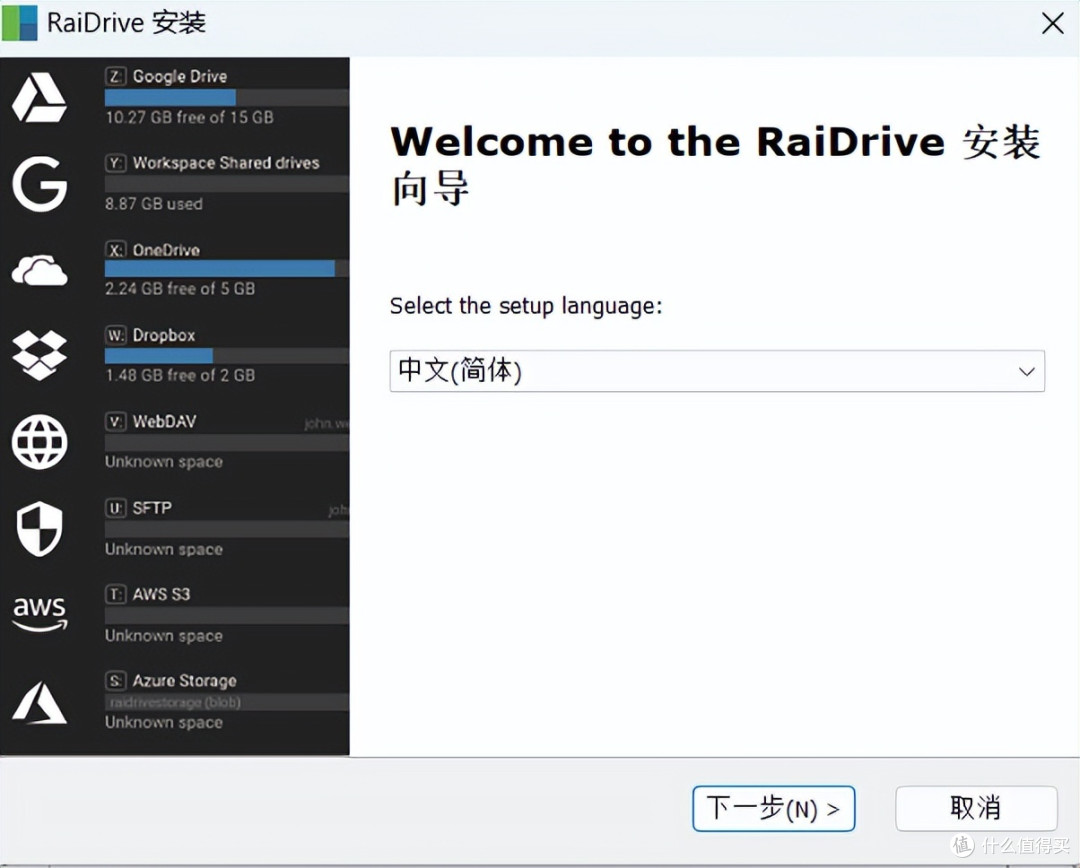The height and width of the screenshot is (868, 1080).
Task: Click the chevron on the language combo box
Action: 1027,371
